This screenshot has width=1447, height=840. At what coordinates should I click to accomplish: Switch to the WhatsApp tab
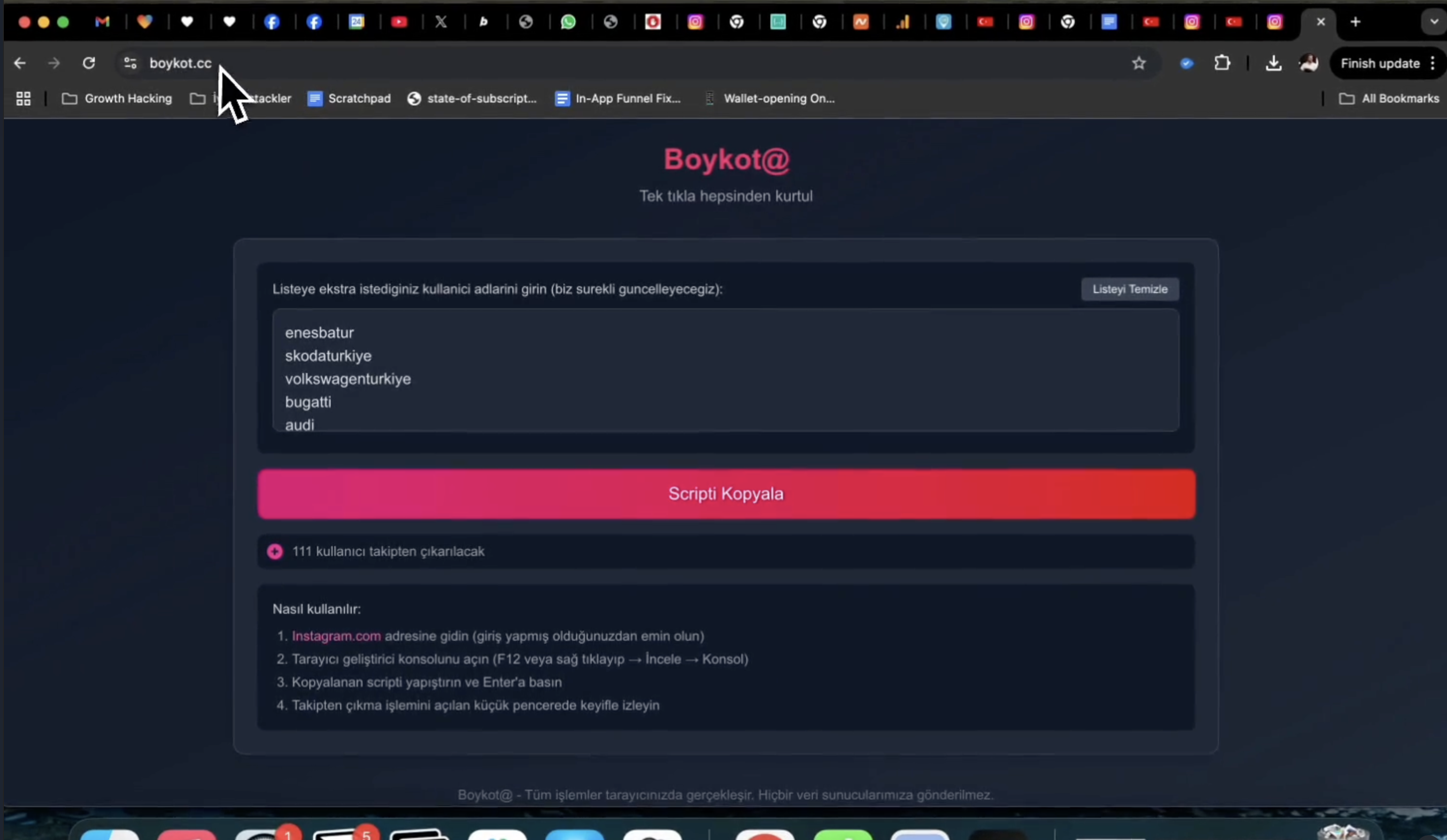(x=568, y=22)
